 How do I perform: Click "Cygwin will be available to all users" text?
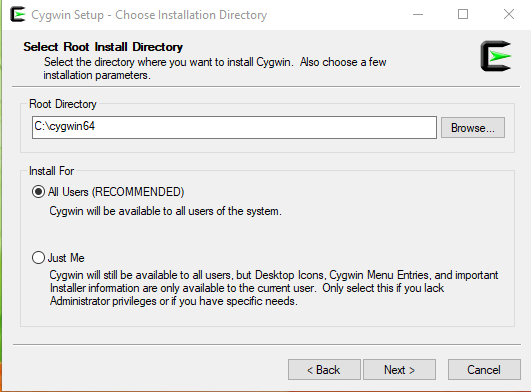(x=165, y=211)
